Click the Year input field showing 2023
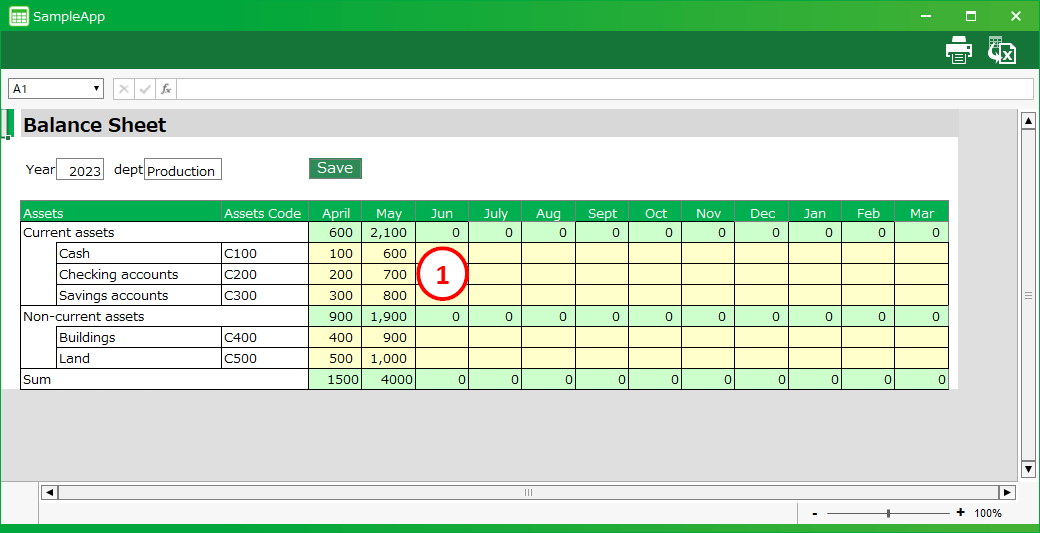Image resolution: width=1040 pixels, height=533 pixels. [x=80, y=170]
